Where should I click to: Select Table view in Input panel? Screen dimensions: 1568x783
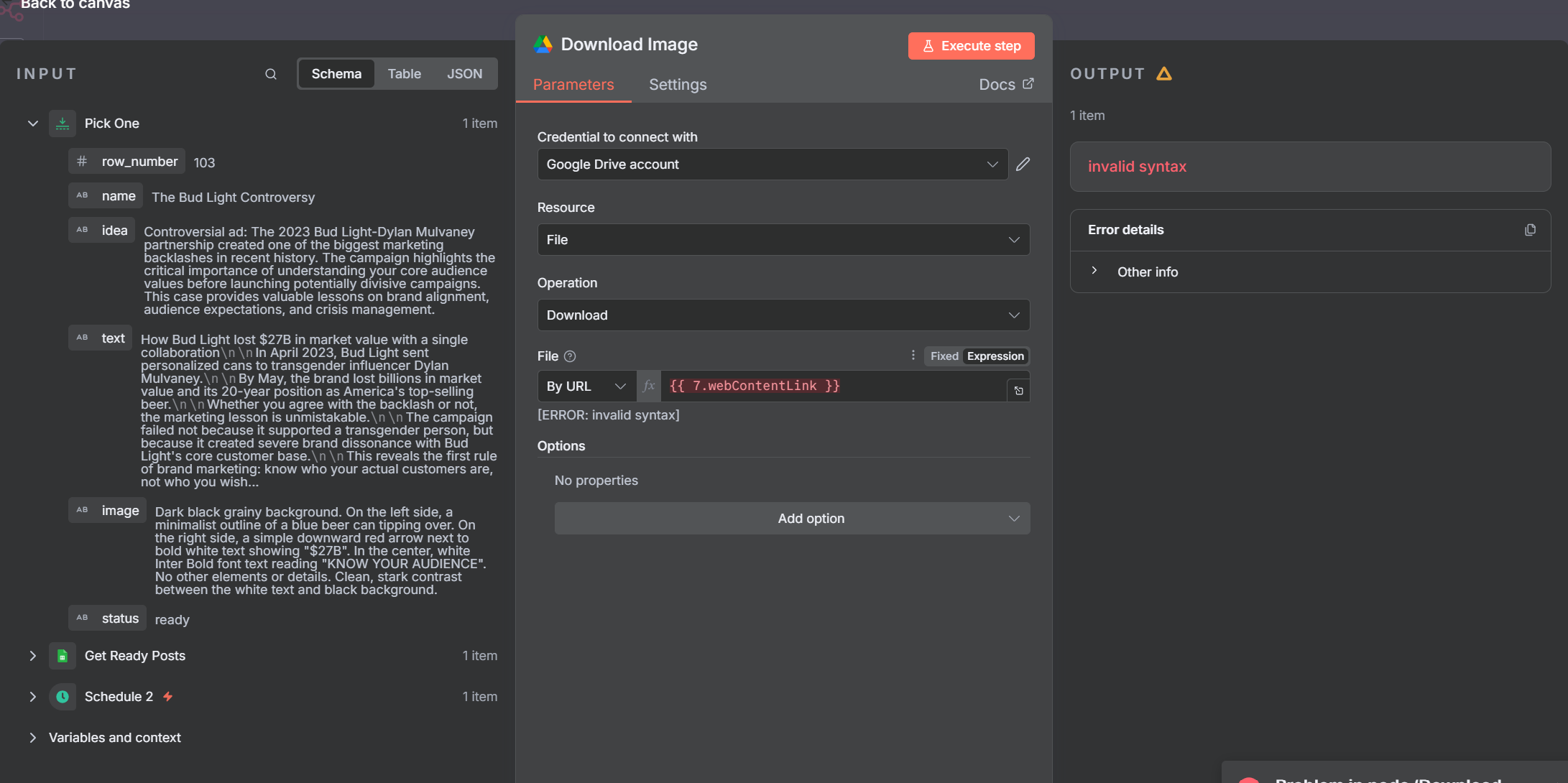point(405,74)
